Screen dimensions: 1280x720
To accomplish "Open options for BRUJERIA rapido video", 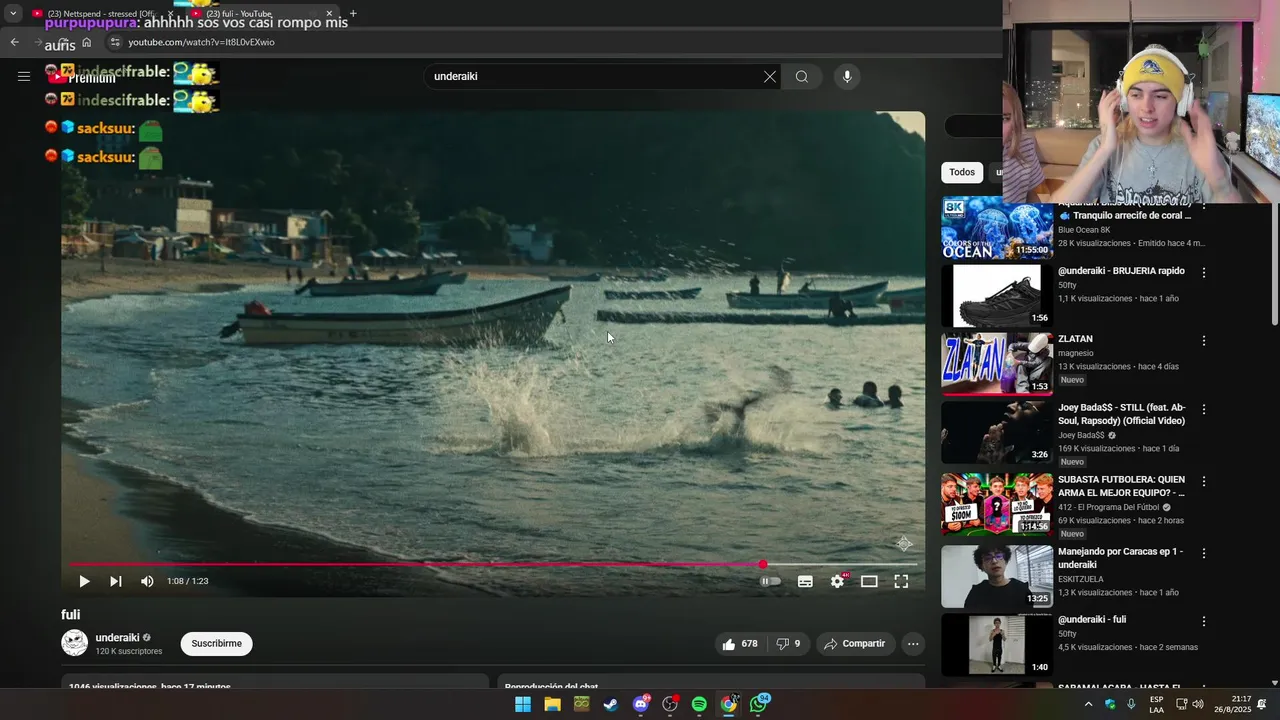I will (1204, 272).
